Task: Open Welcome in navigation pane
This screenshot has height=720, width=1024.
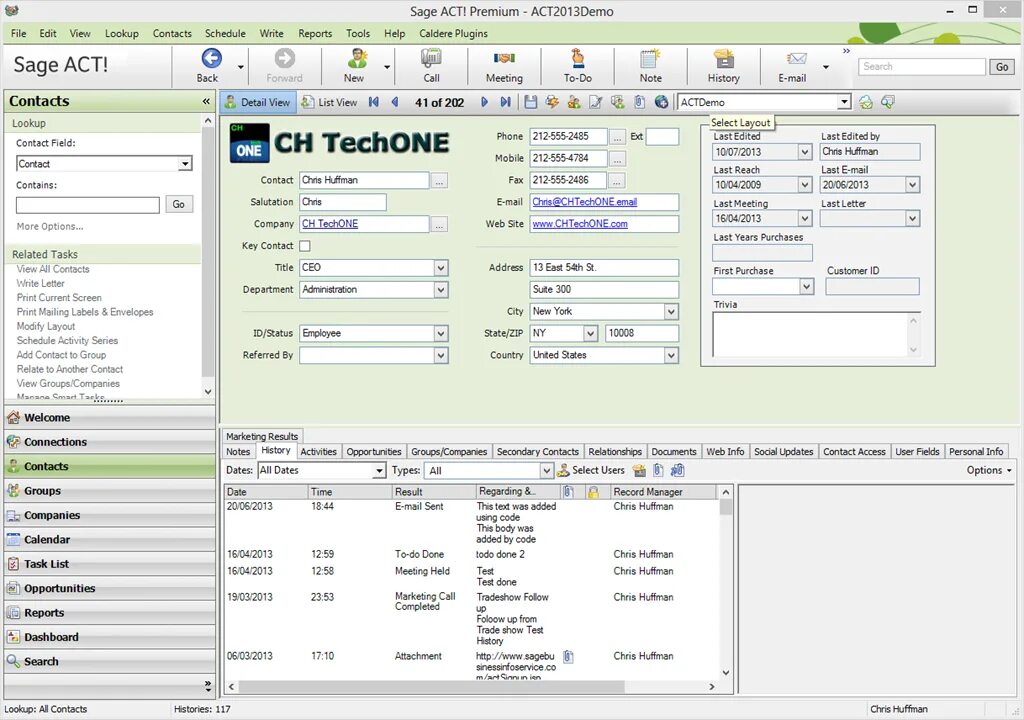Action: (110, 417)
